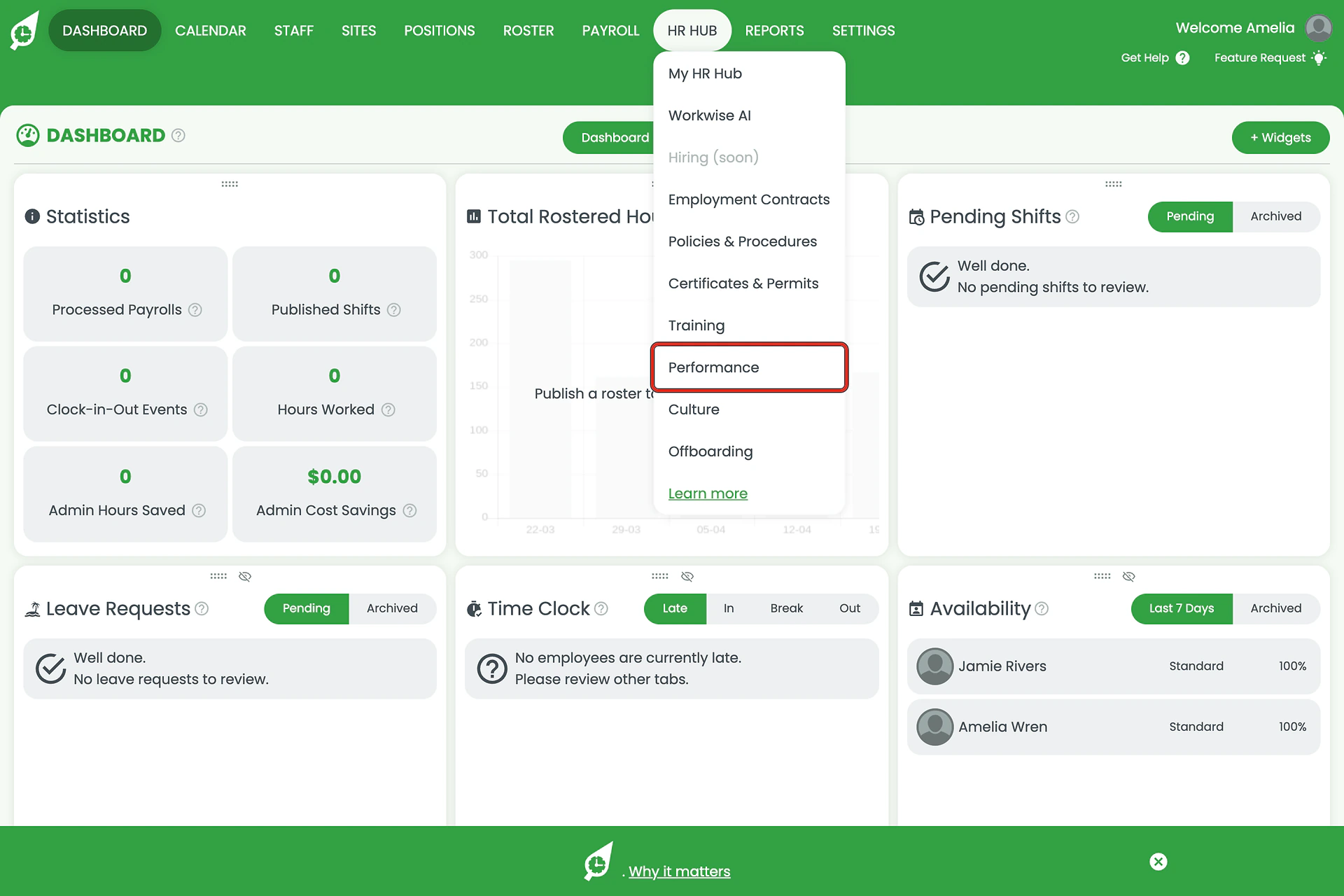Select the In tab in Time Clock
This screenshot has width=1344, height=896.
pyautogui.click(x=729, y=609)
